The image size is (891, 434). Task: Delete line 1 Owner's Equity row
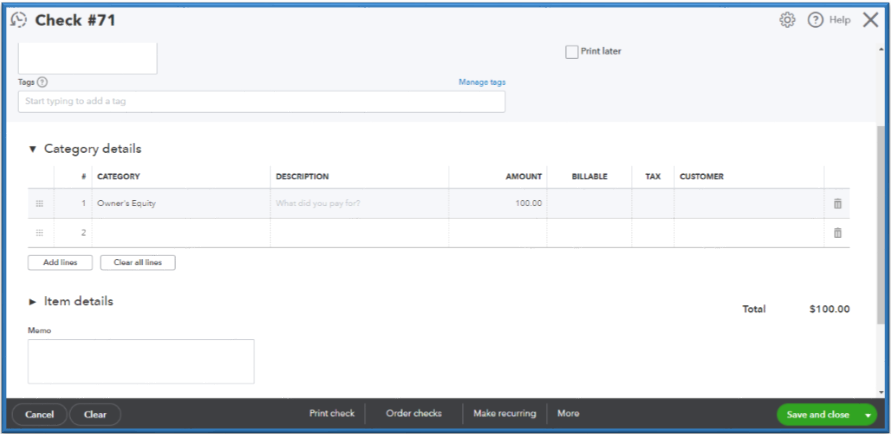coord(838,203)
